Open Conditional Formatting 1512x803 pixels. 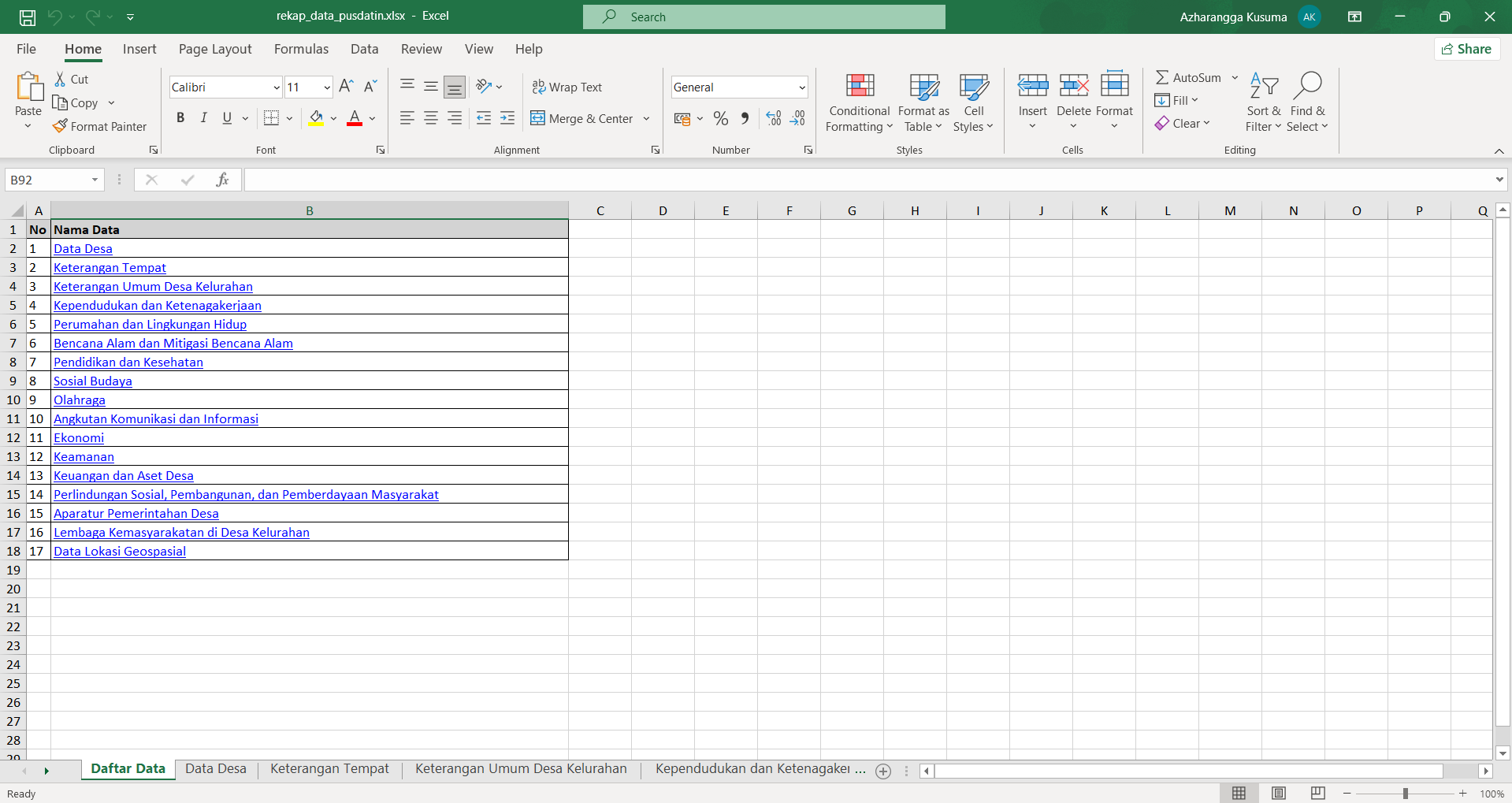[860, 102]
